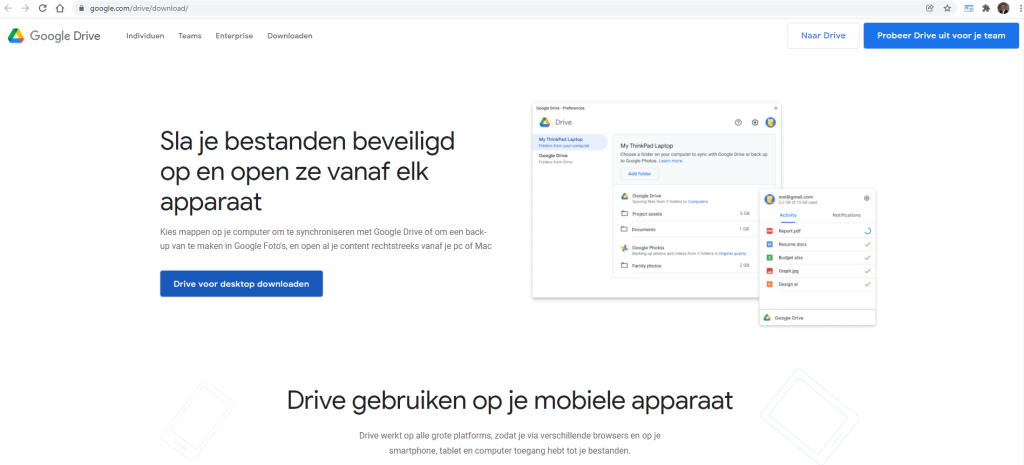This screenshot has width=1024, height=465.
Task: Click the Google Drive logo in header
Action: 54,36
